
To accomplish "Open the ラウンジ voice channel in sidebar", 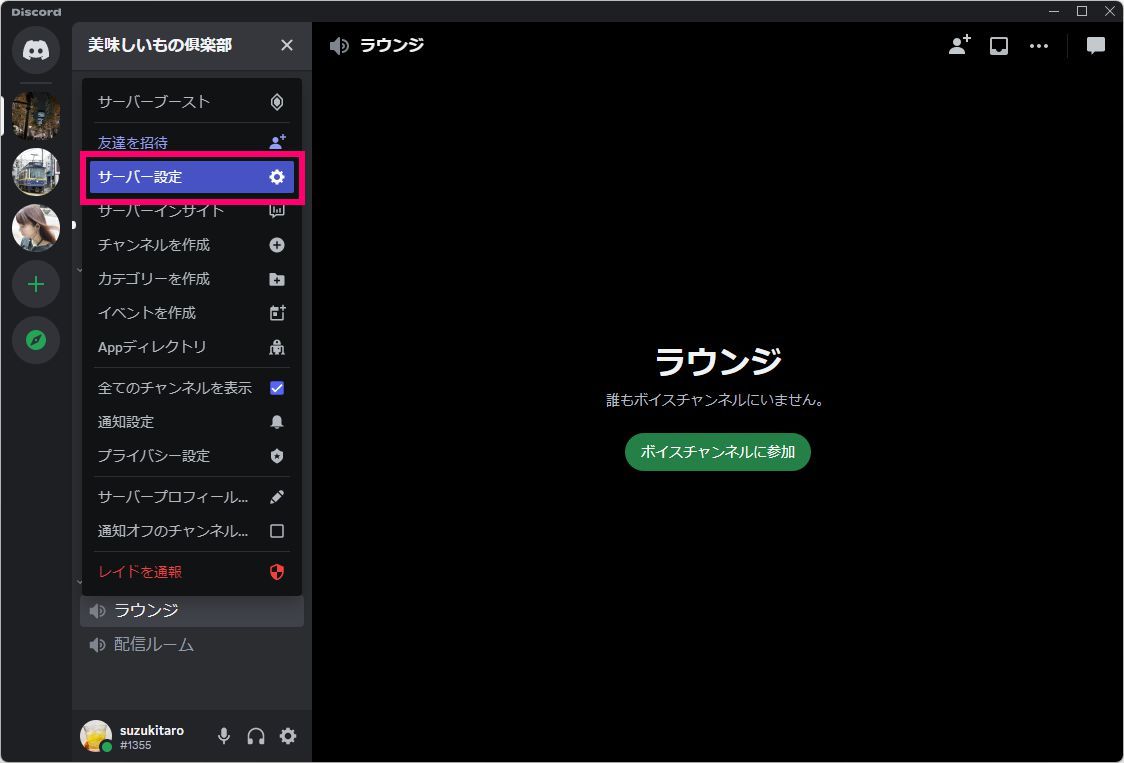I will click(191, 610).
